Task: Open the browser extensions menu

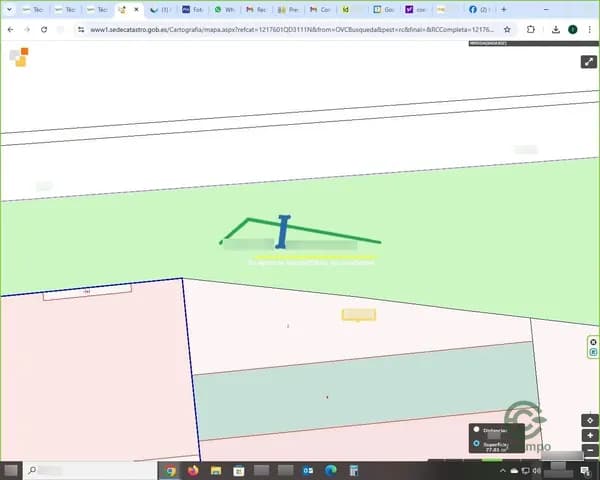Action: pos(531,29)
